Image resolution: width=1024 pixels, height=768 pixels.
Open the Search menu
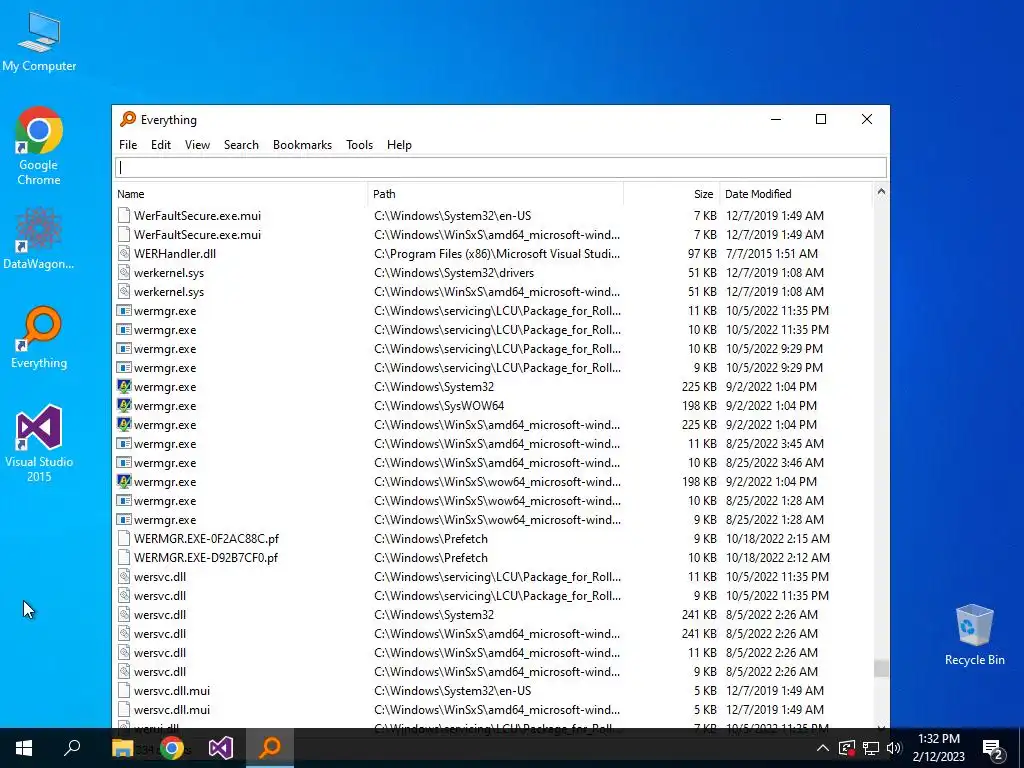tap(241, 145)
